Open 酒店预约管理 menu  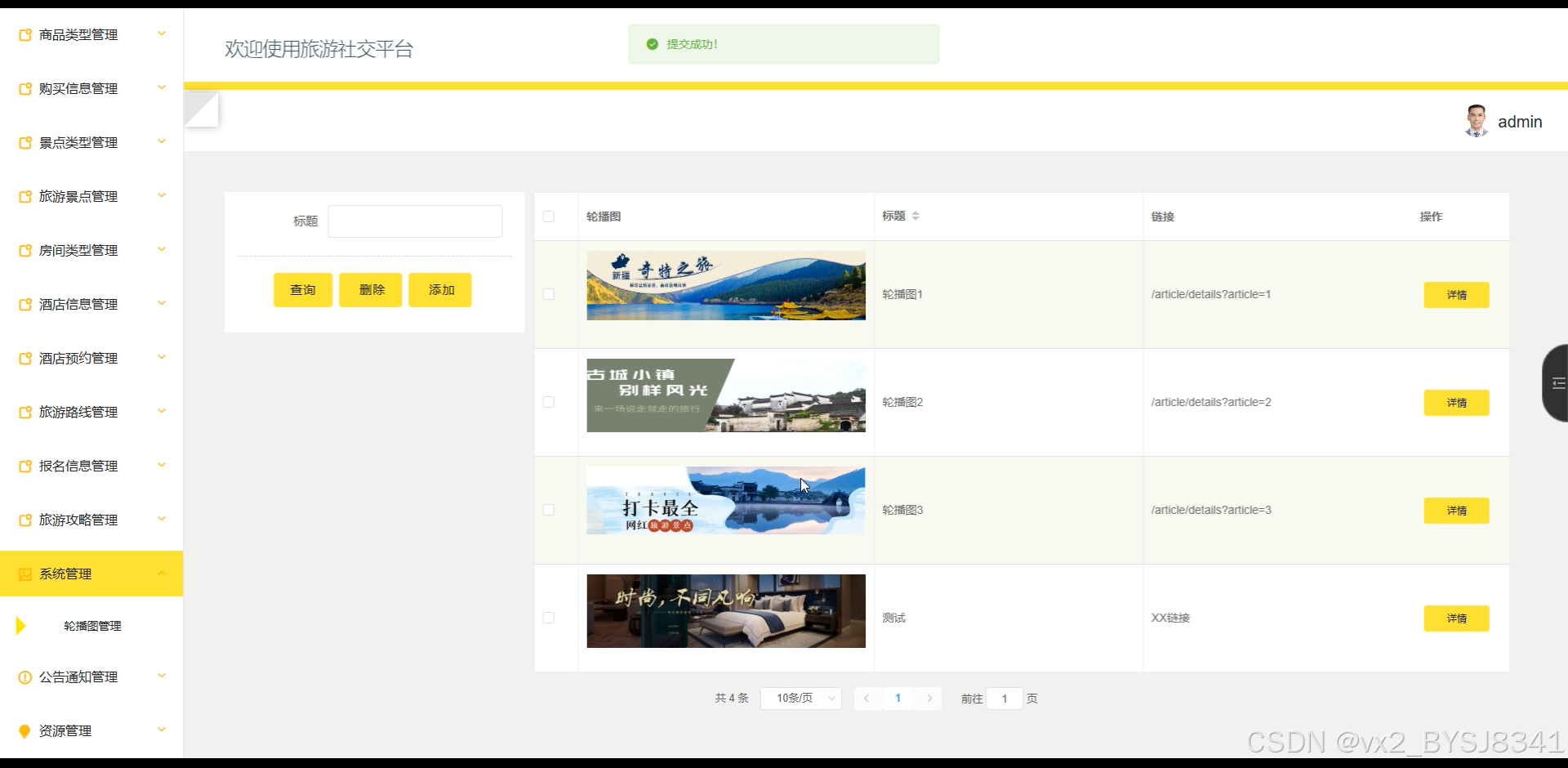(91, 359)
